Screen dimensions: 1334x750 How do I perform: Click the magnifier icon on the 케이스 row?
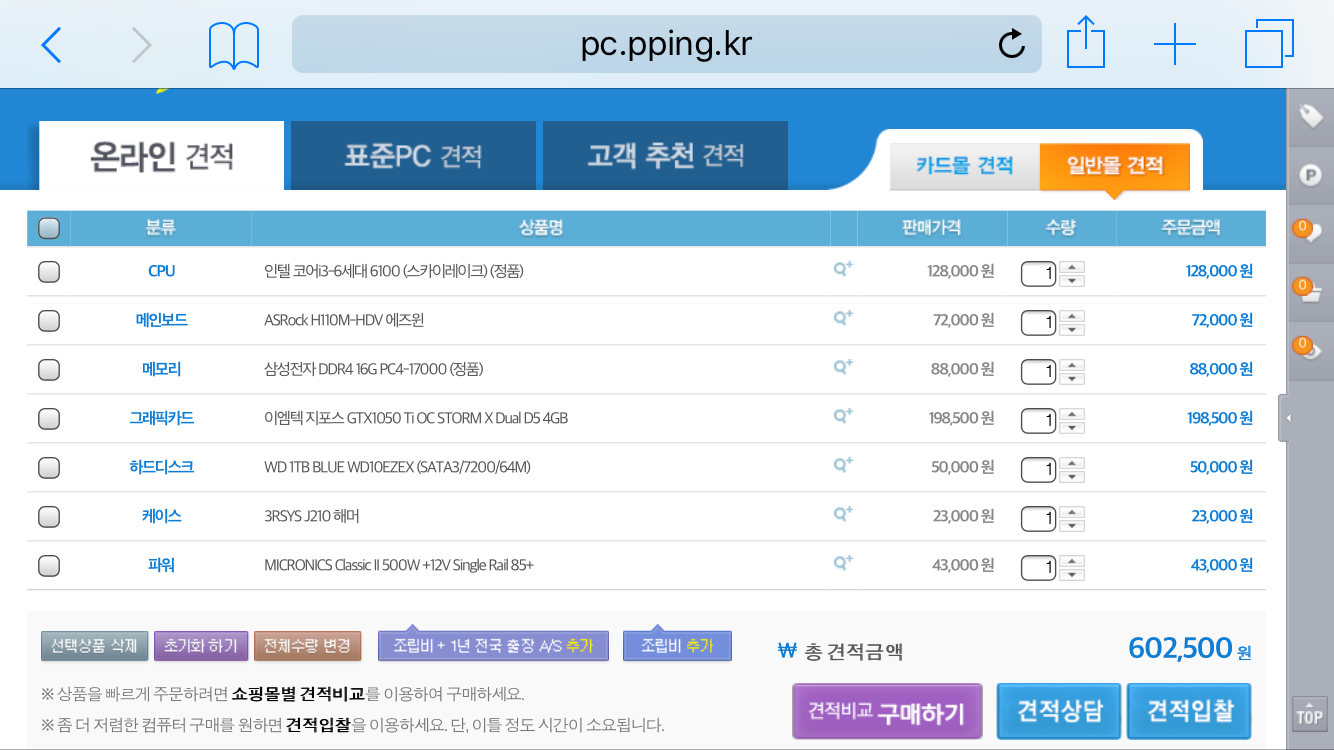point(843,514)
